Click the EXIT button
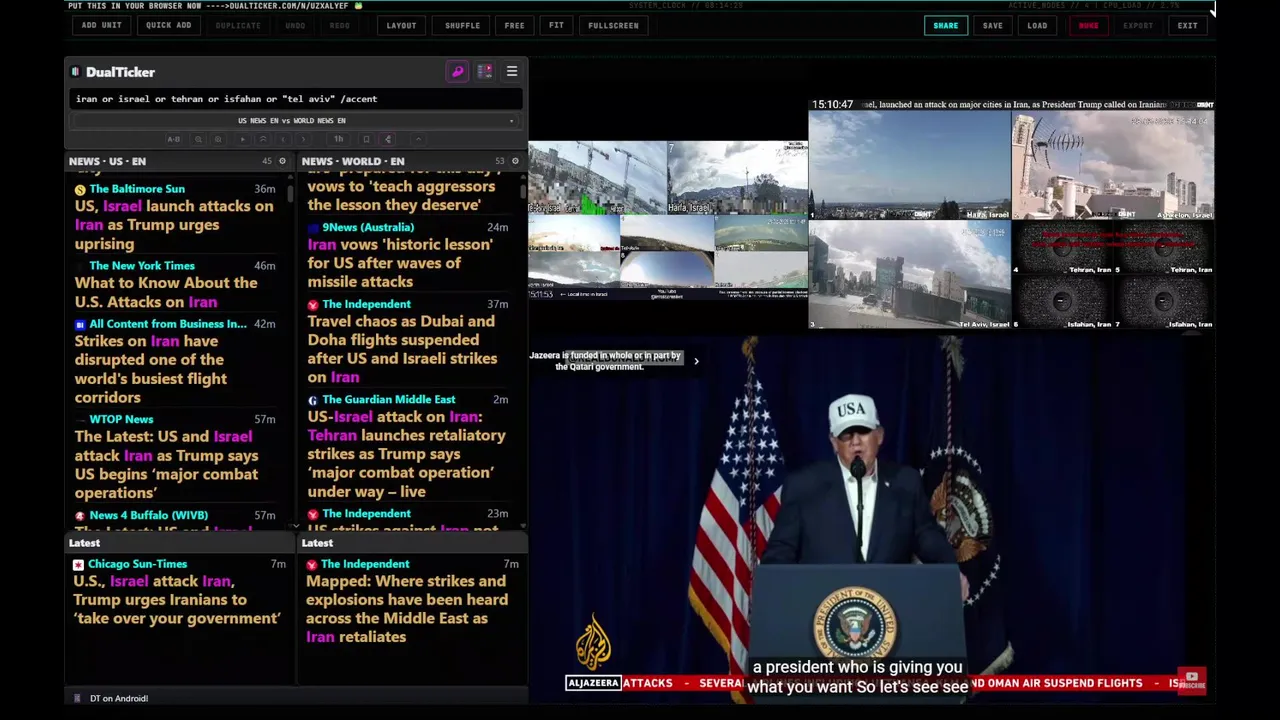Viewport: 1280px width, 720px height. (x=1187, y=25)
